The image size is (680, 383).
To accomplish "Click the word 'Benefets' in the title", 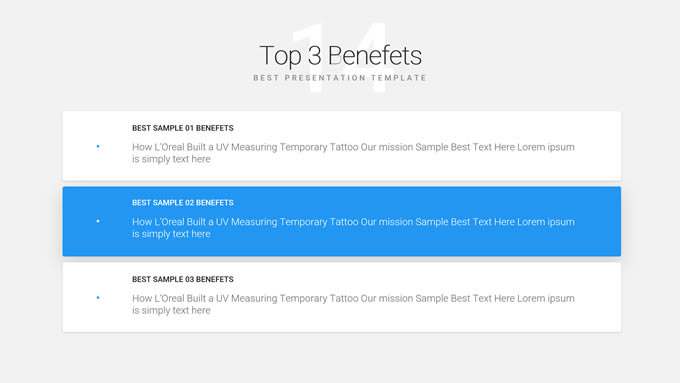I will click(375, 56).
